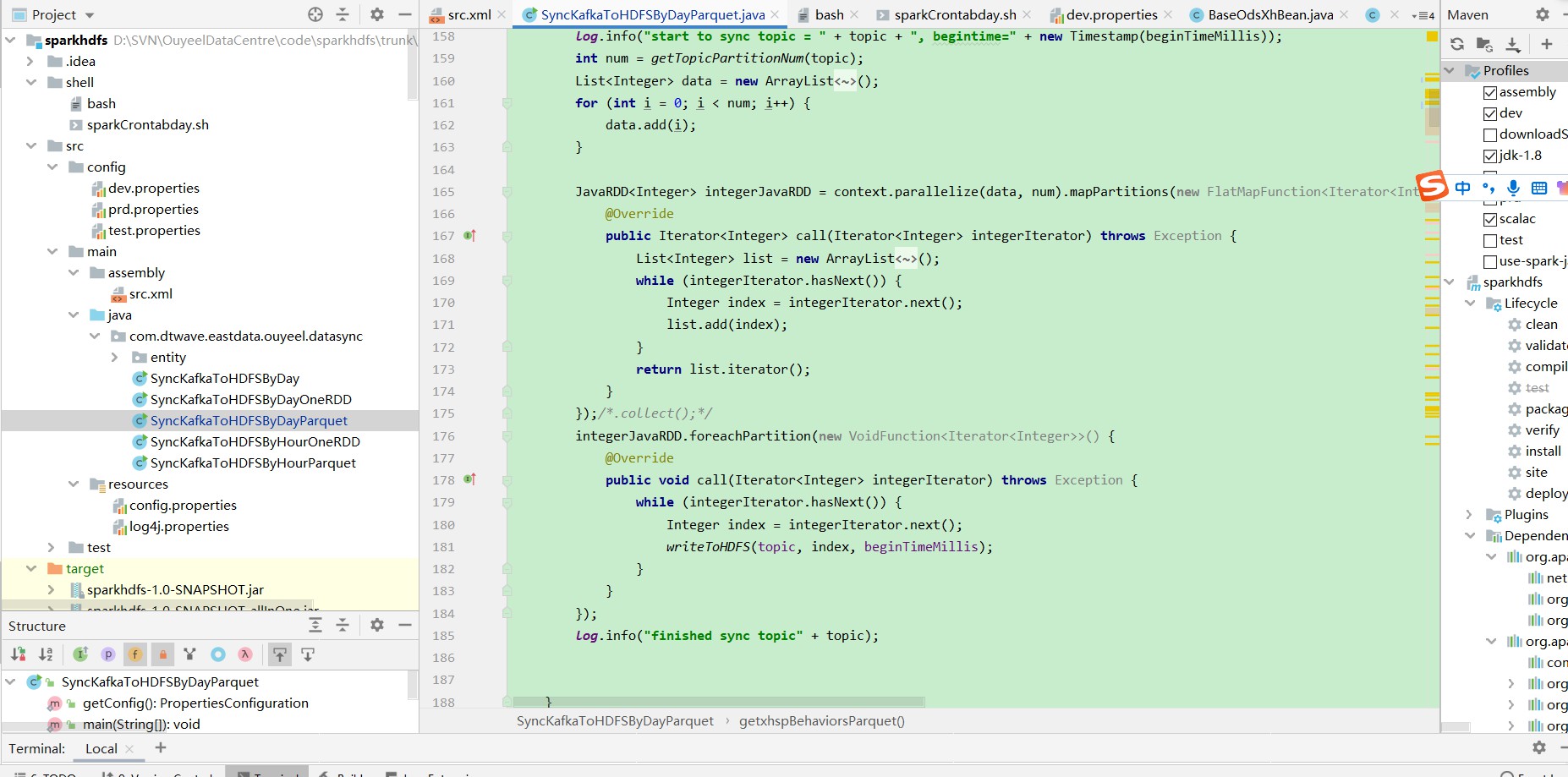Switch Sogou Chinese input mode
The image size is (1568, 777).
pos(1463,188)
